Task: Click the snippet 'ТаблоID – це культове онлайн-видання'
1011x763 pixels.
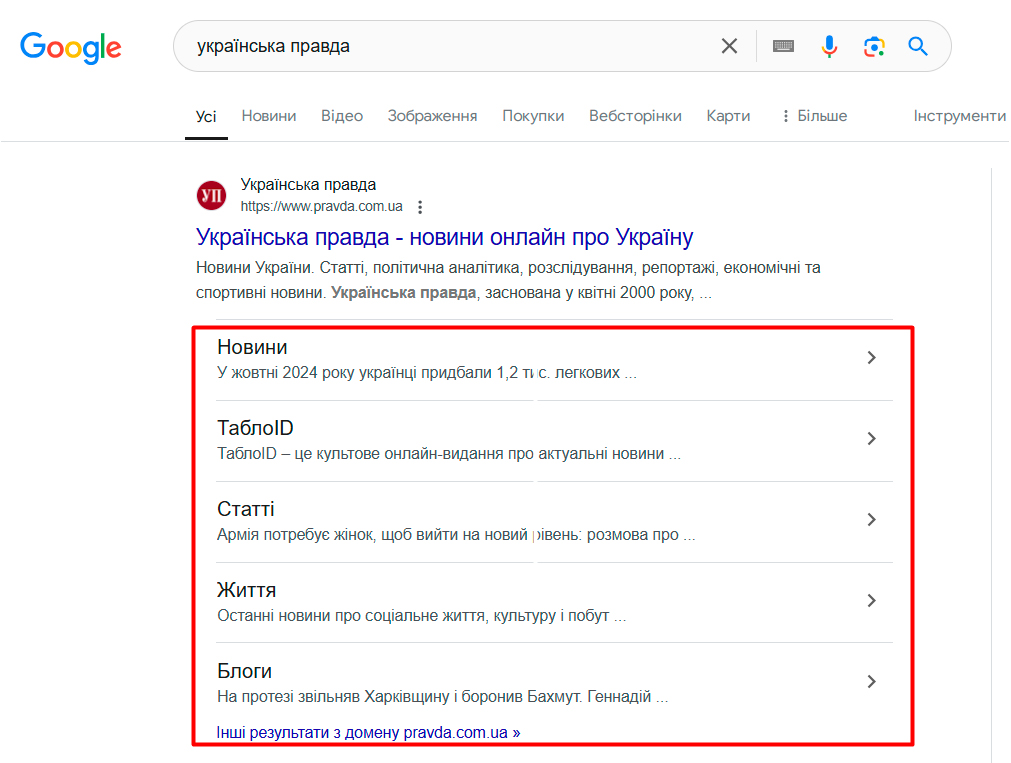Action: (449, 453)
